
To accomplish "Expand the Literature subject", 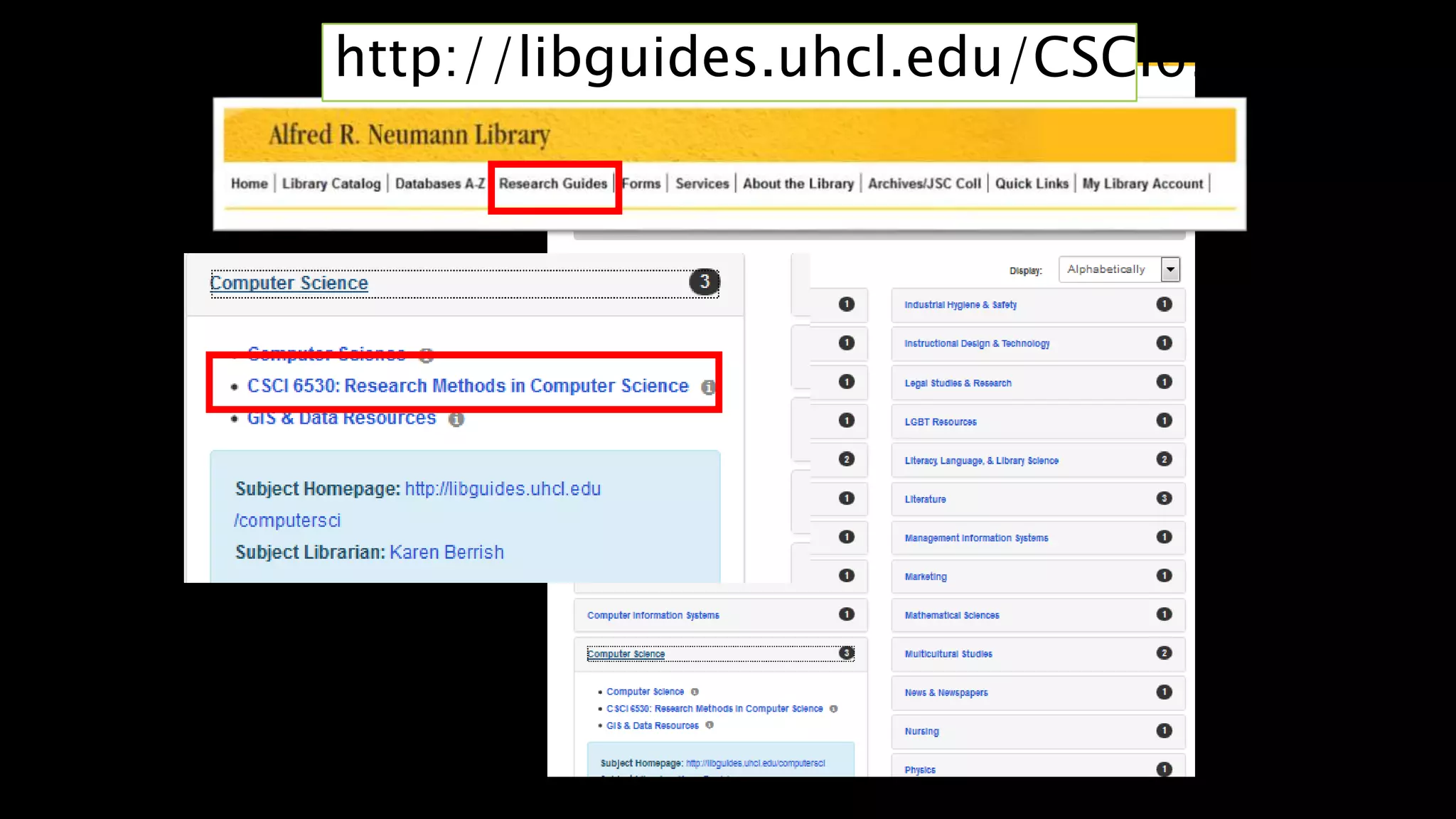I will [x=1038, y=499].
